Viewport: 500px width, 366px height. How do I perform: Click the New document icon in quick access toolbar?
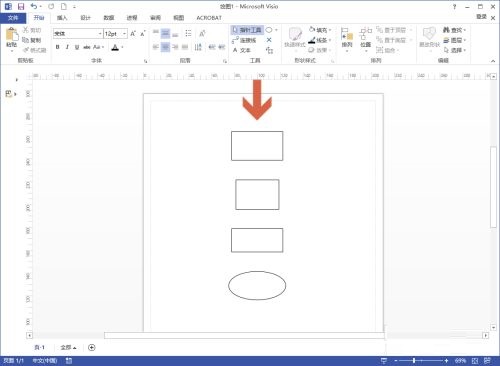[x=64, y=6]
